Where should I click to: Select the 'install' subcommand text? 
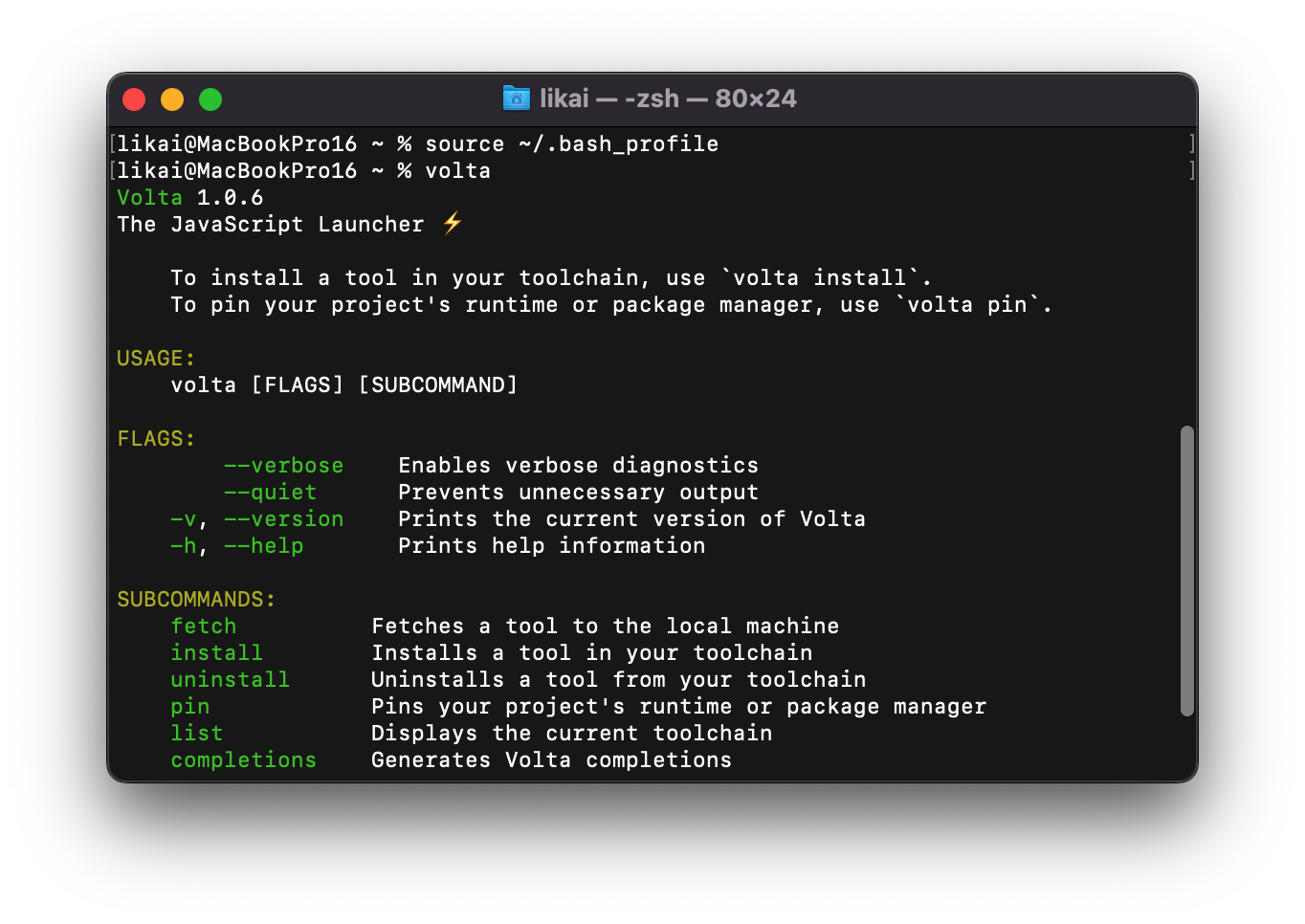pyautogui.click(x=217, y=652)
